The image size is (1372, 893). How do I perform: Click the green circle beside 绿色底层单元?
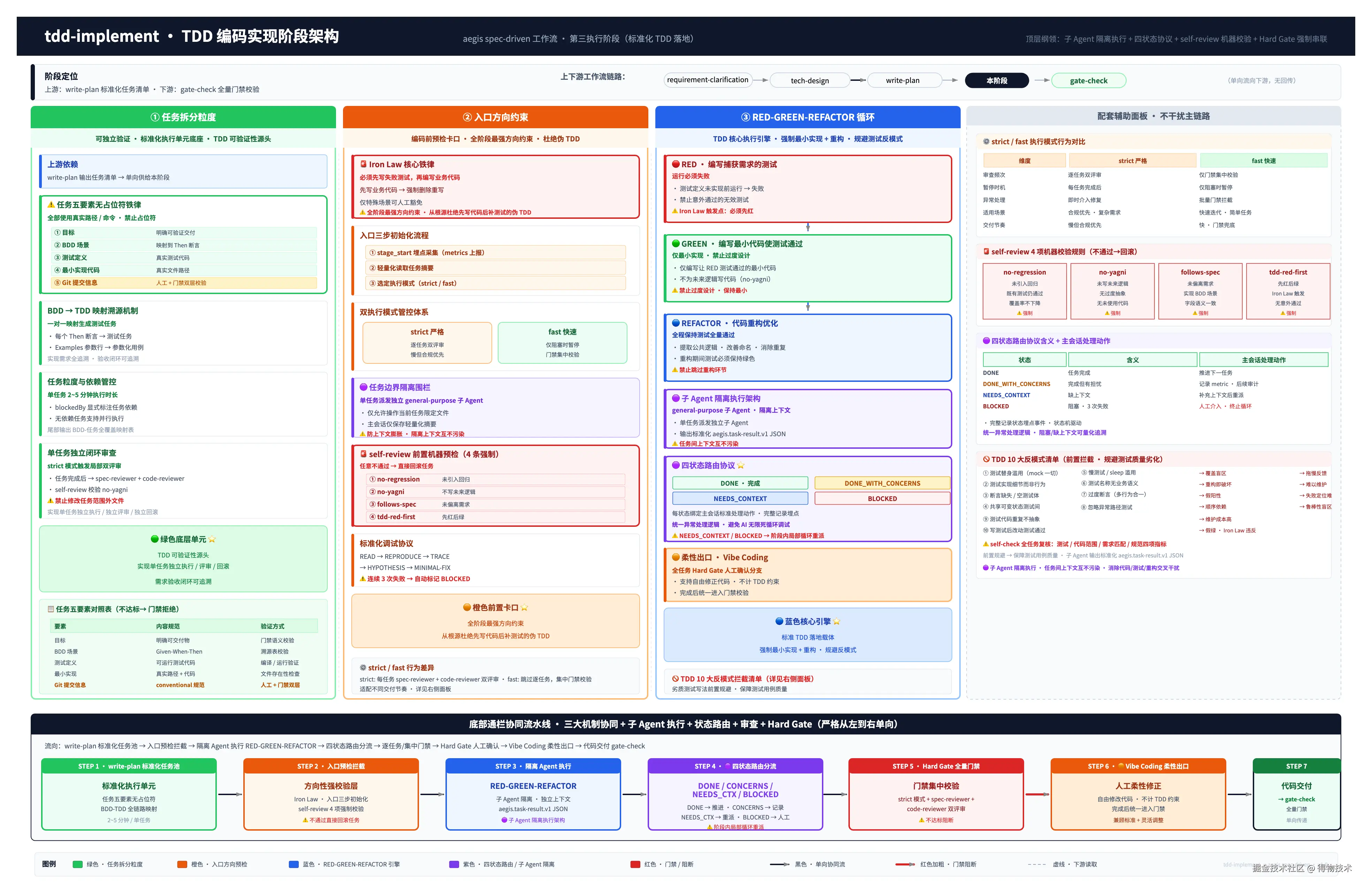[154, 539]
